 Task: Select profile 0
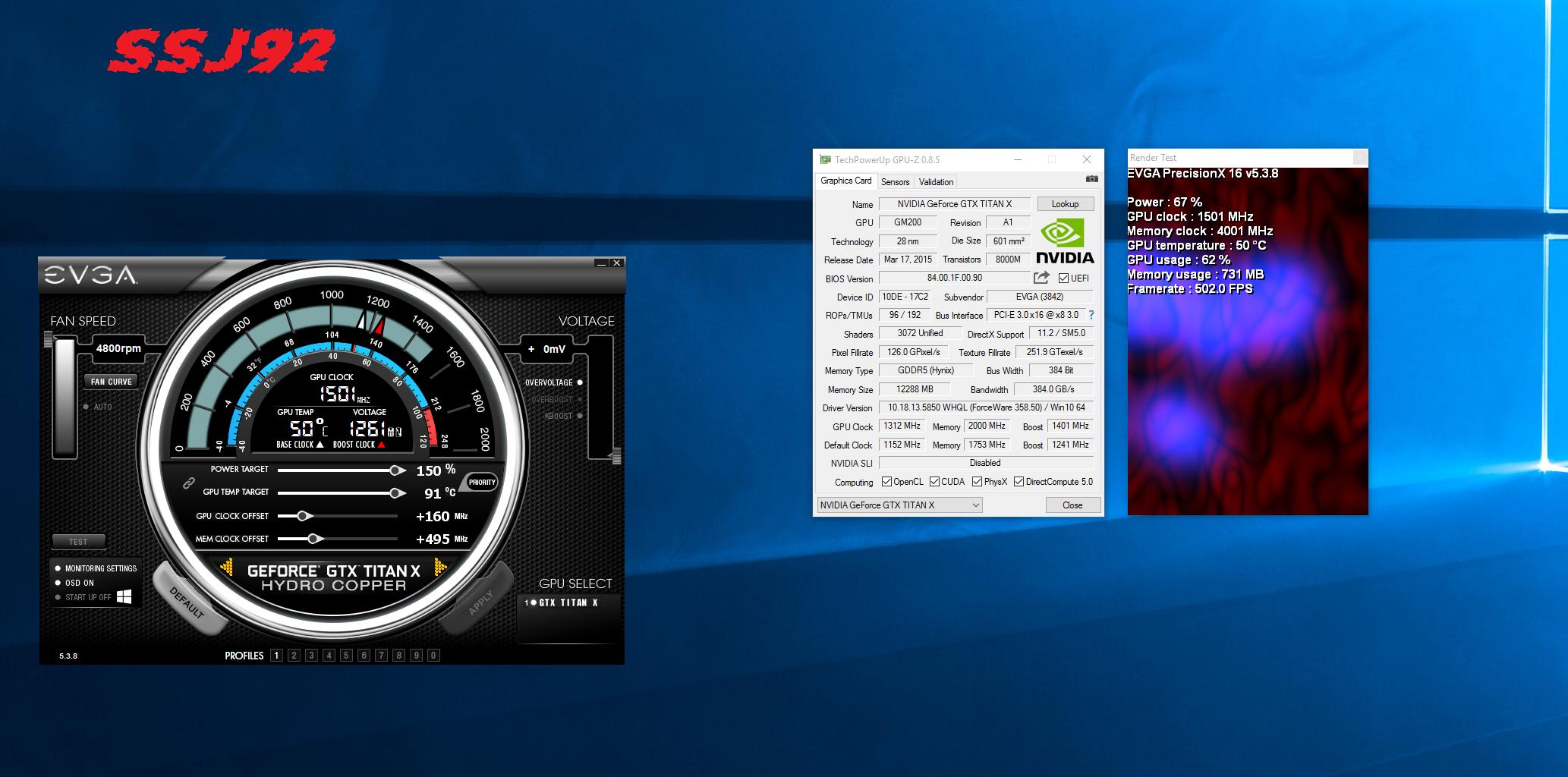[x=433, y=656]
